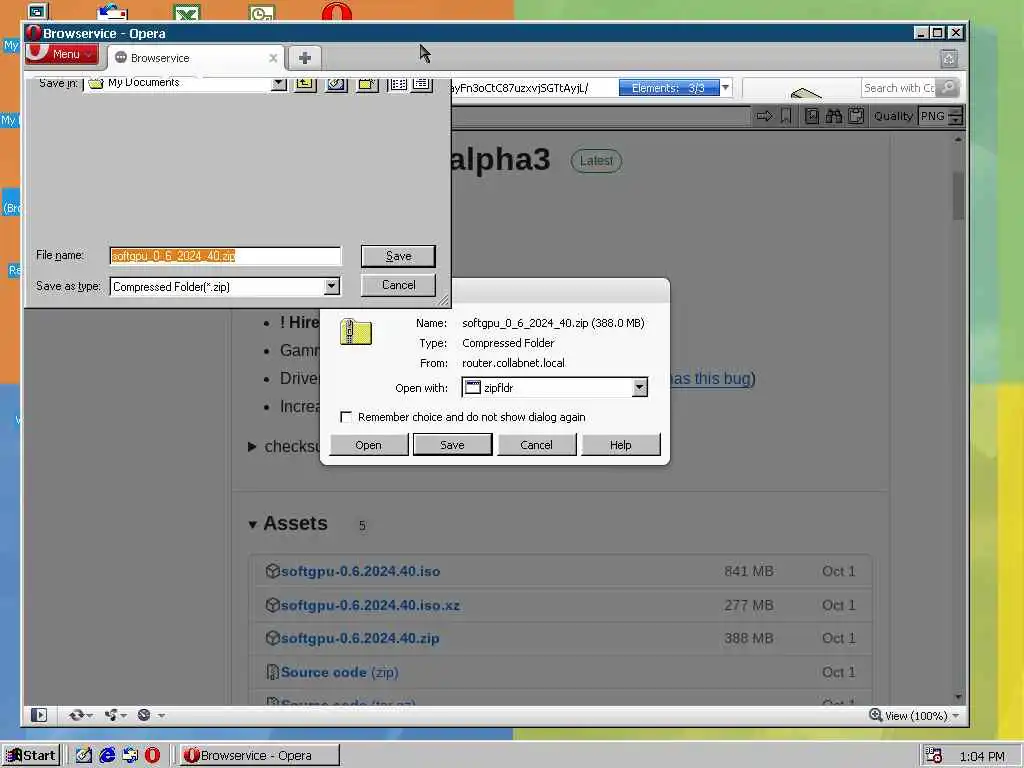Close the Browservice tab
The width and height of the screenshot is (1024, 768).
(x=273, y=58)
